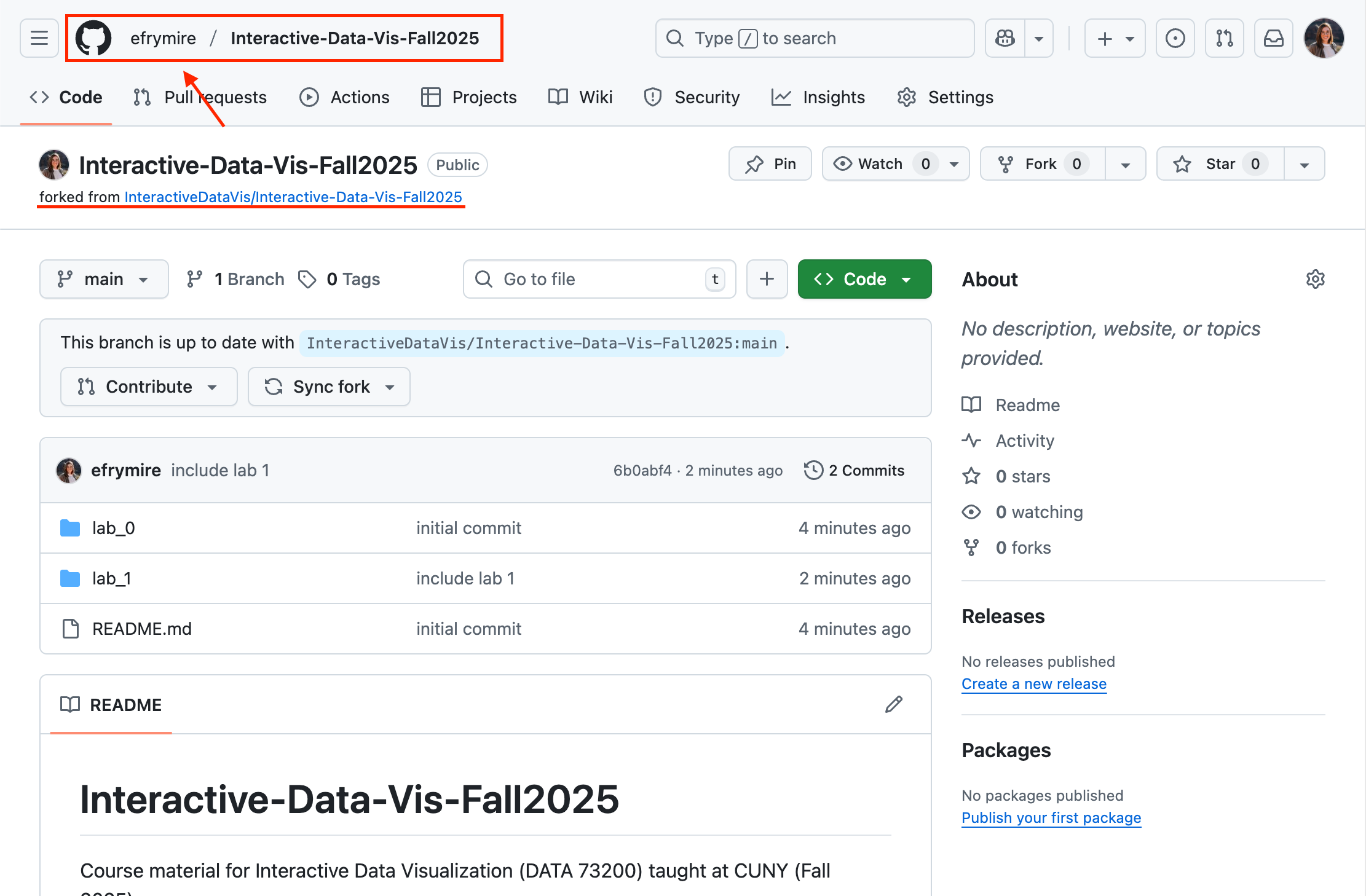This screenshot has width=1366, height=896.
Task: Click Create a new release link
Action: pyautogui.click(x=1033, y=684)
